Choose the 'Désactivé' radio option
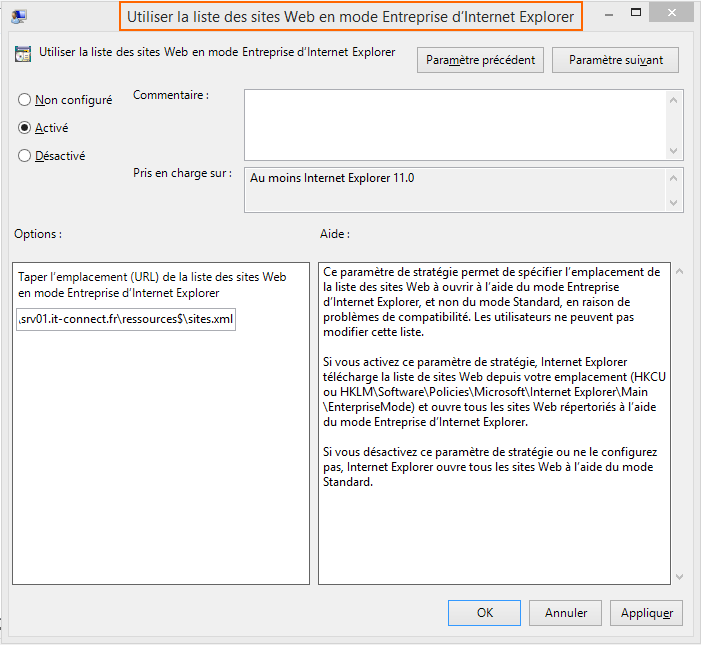This screenshot has width=701, height=645. [25, 156]
